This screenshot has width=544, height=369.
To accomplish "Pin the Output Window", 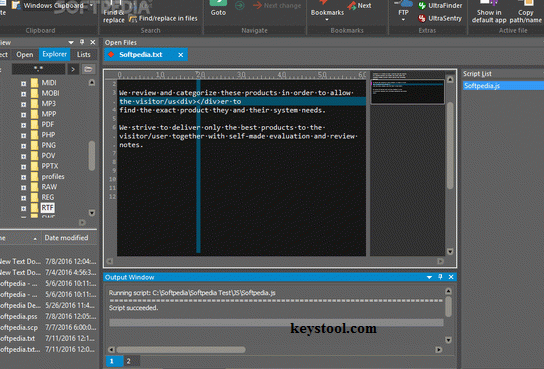I will [440, 277].
